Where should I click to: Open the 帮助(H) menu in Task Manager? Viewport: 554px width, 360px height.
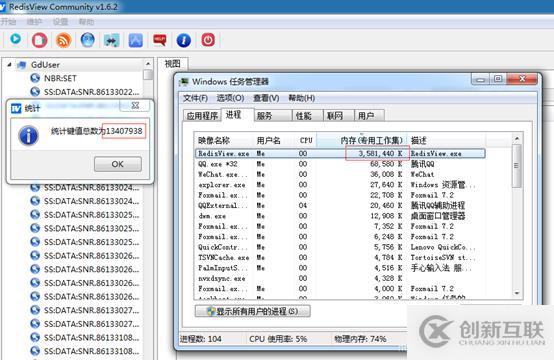(301, 98)
